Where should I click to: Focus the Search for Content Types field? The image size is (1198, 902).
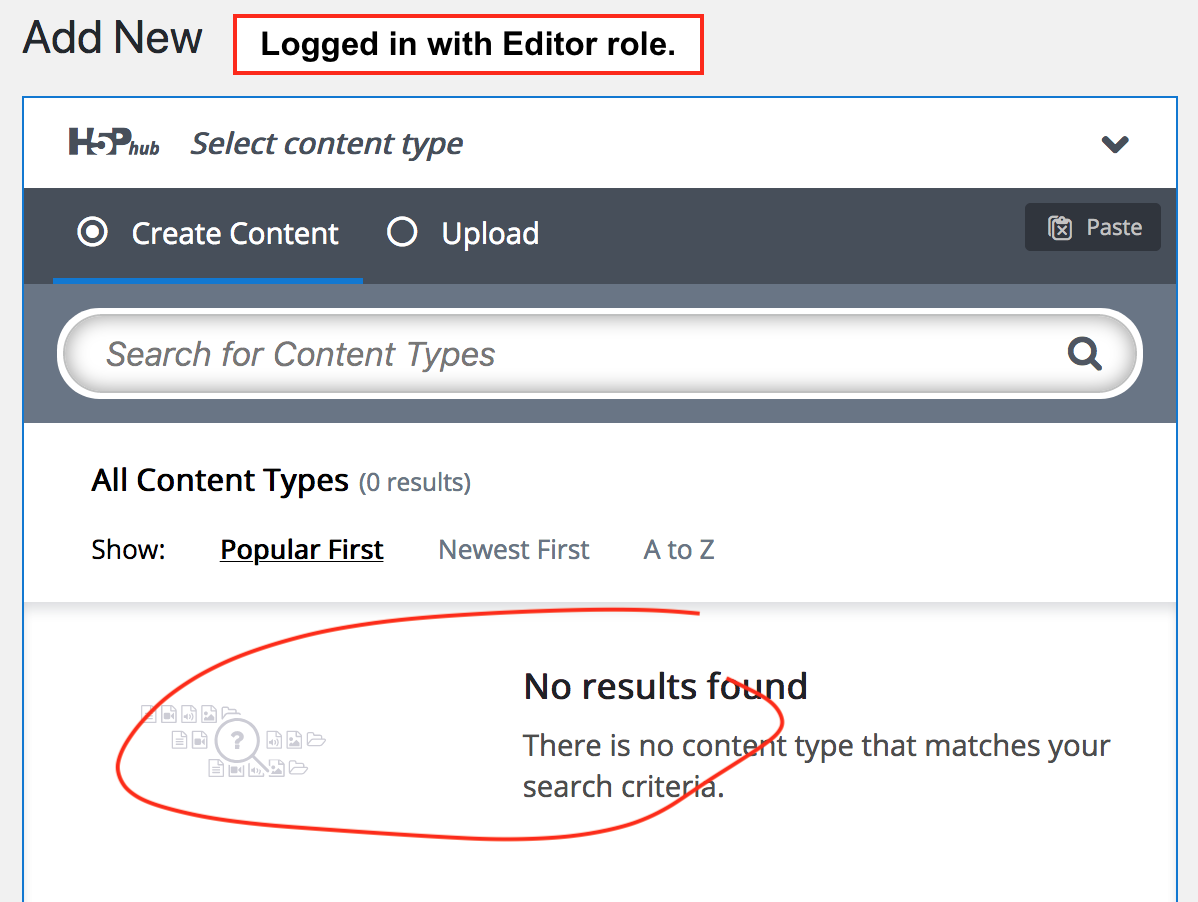click(599, 354)
